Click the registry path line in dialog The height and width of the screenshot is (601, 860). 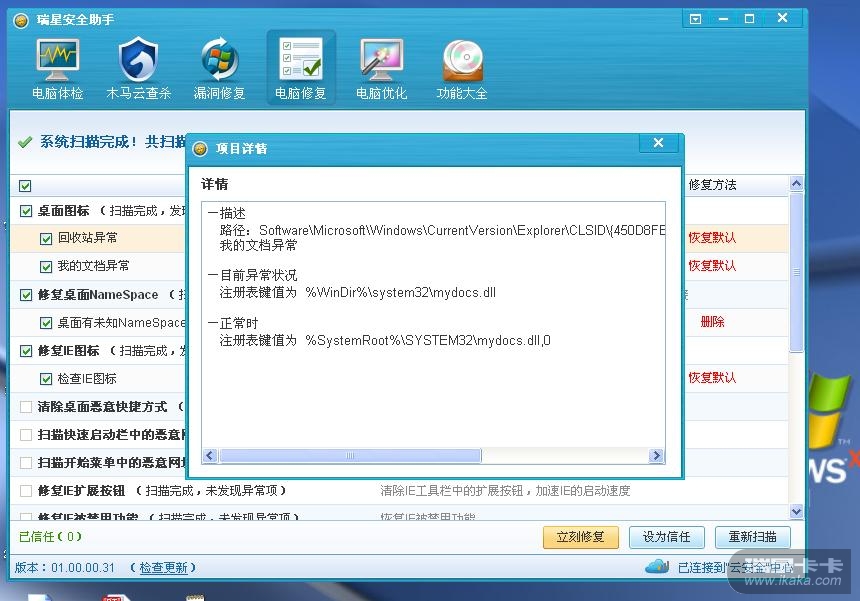pos(442,230)
